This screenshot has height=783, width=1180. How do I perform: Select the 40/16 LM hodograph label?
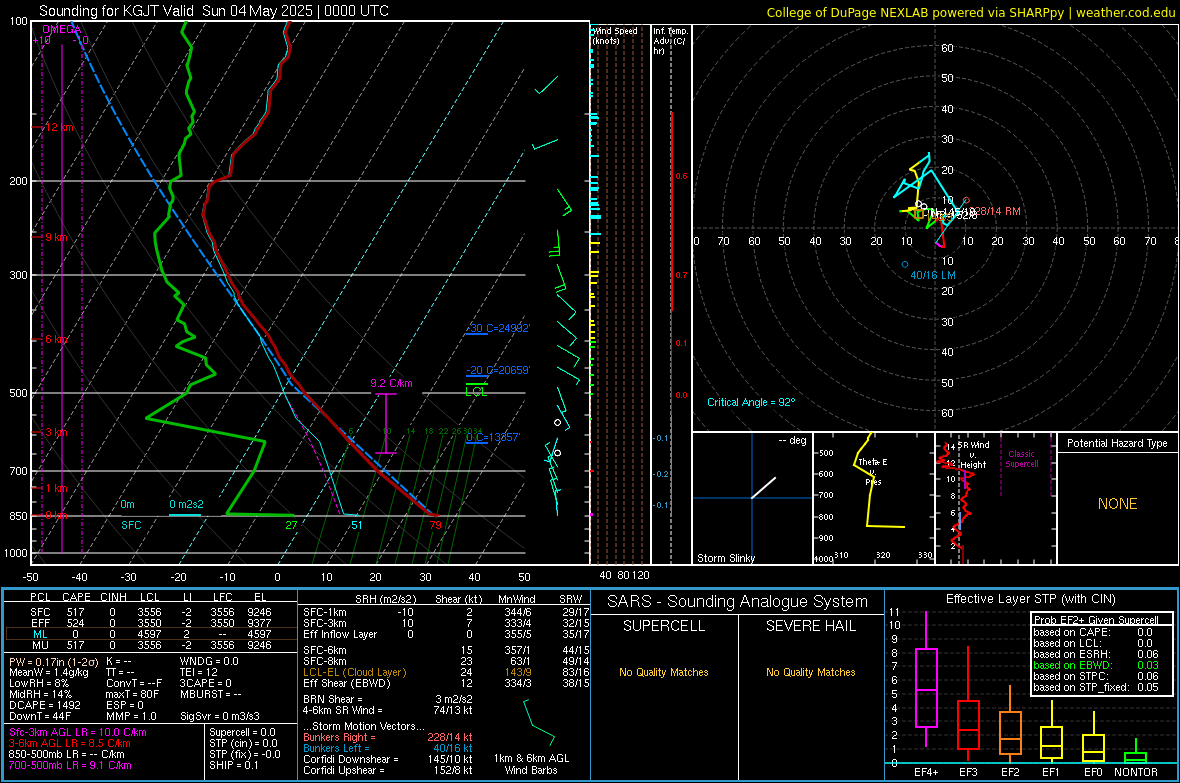pos(933,275)
